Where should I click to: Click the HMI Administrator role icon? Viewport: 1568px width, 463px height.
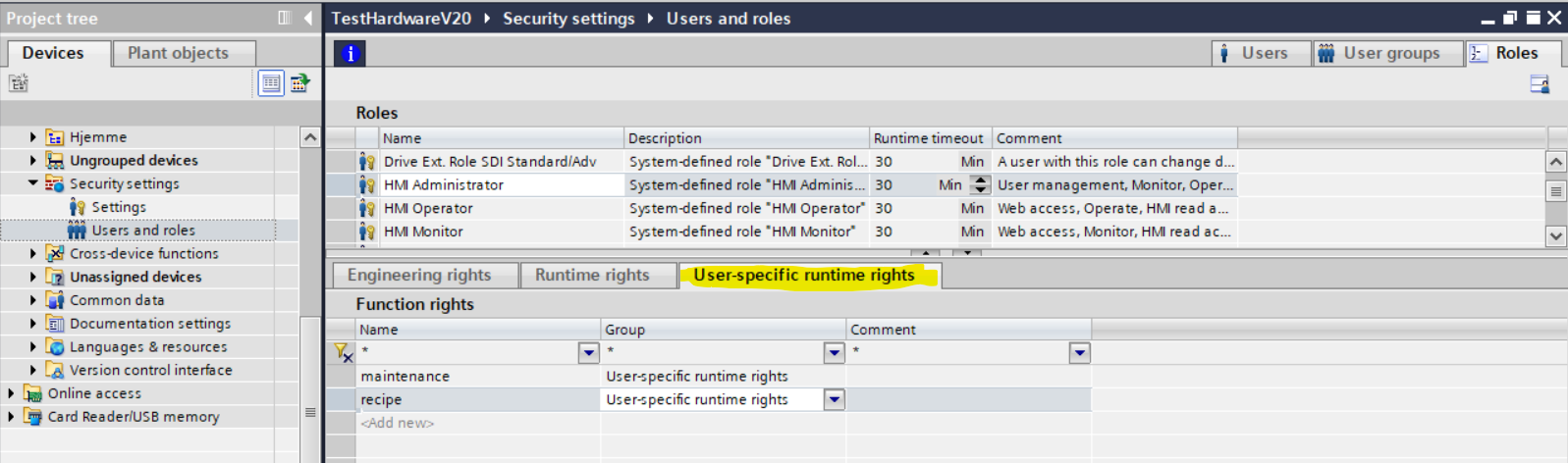point(367,184)
